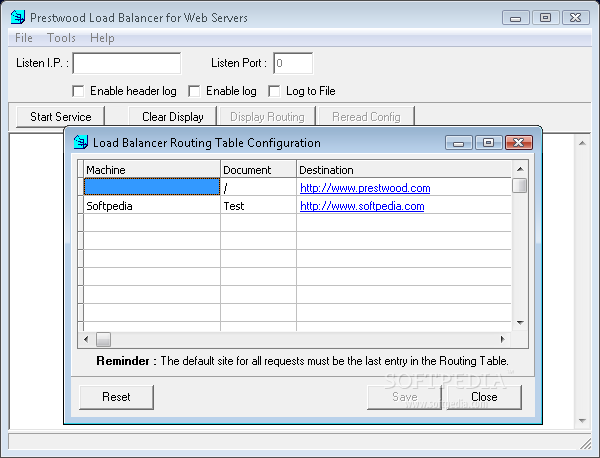
Task: Maximize the Prestwood Load Balancer main window
Action: click(545, 18)
